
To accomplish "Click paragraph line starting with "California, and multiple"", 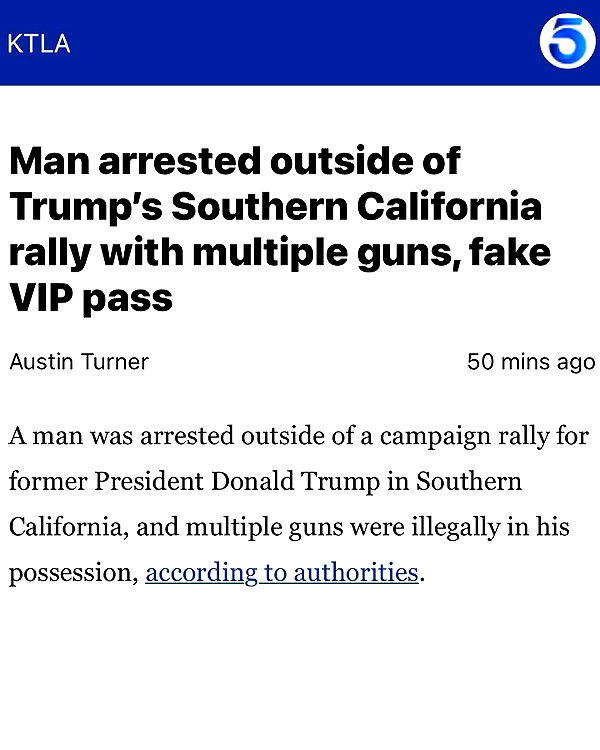I will click(289, 527).
